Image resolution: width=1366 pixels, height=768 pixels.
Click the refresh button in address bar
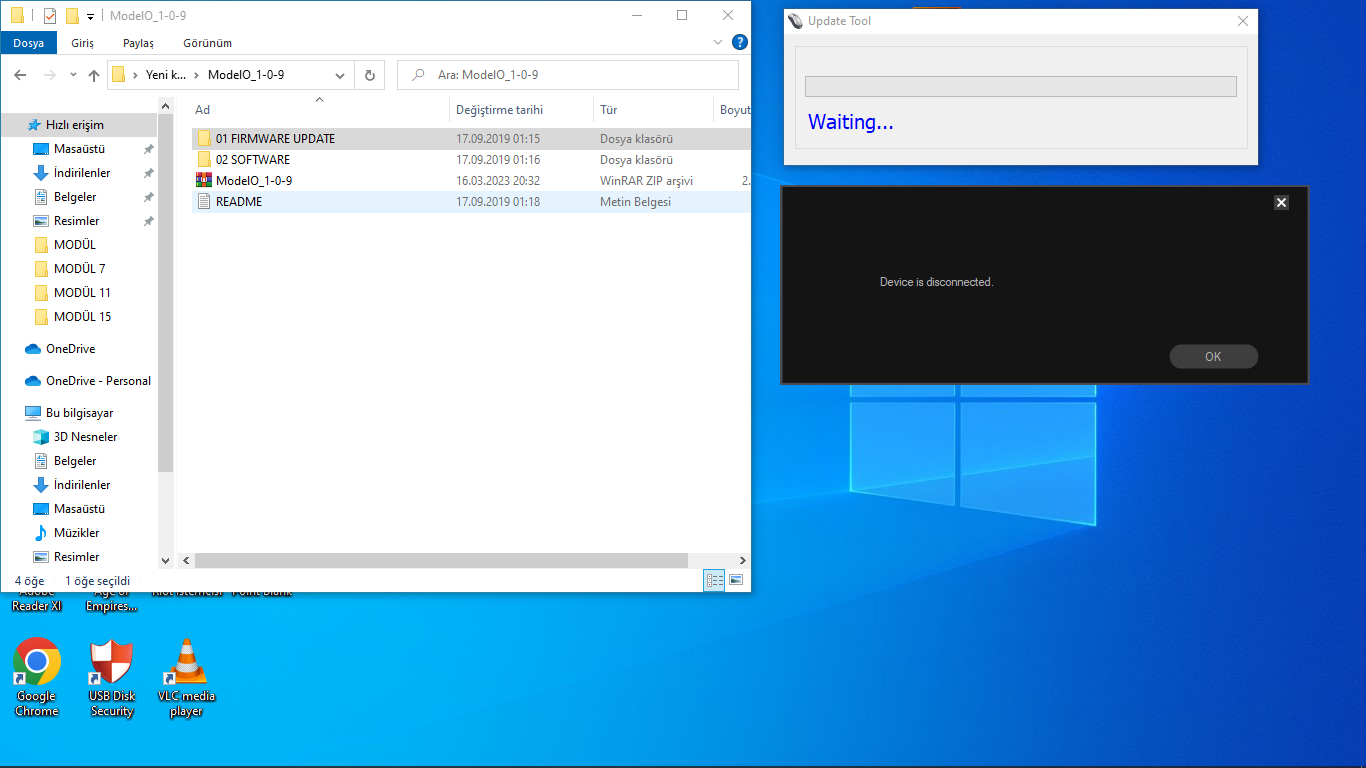370,75
